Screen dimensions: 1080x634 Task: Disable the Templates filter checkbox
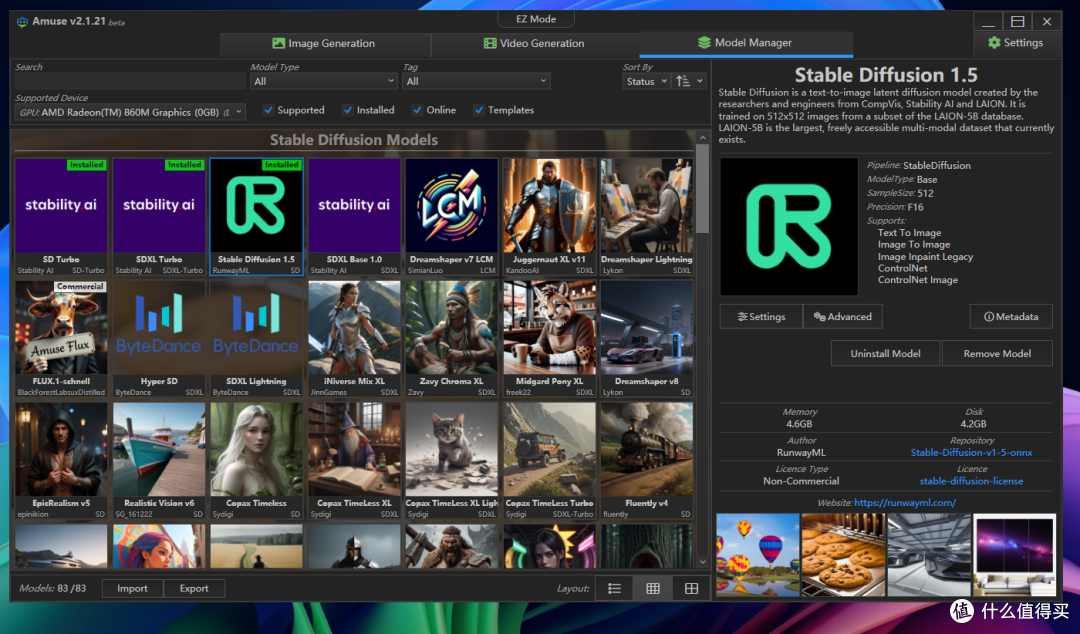point(479,110)
